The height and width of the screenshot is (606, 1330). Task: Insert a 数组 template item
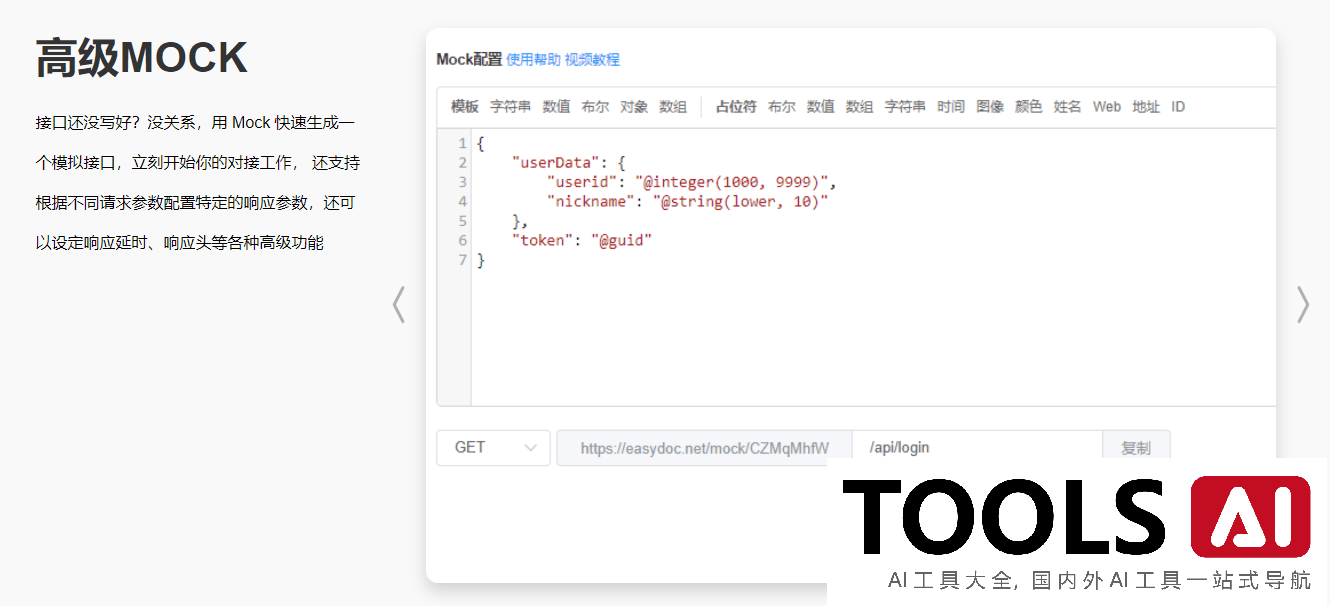point(673,107)
